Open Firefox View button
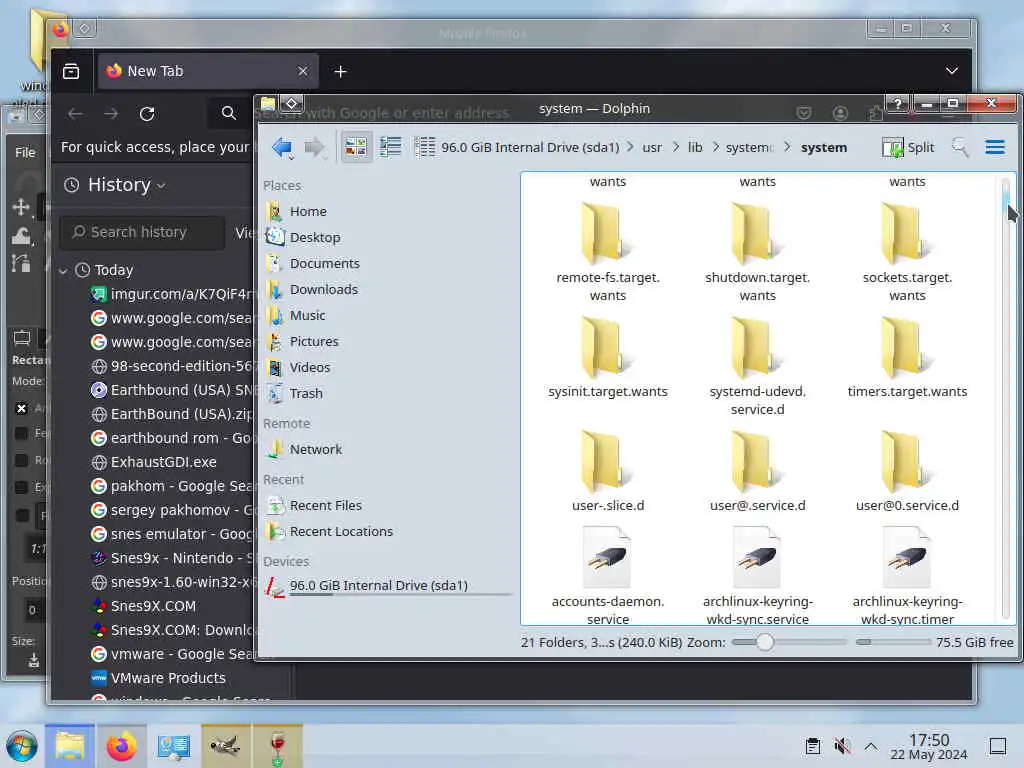The image size is (1024, 768). [71, 71]
